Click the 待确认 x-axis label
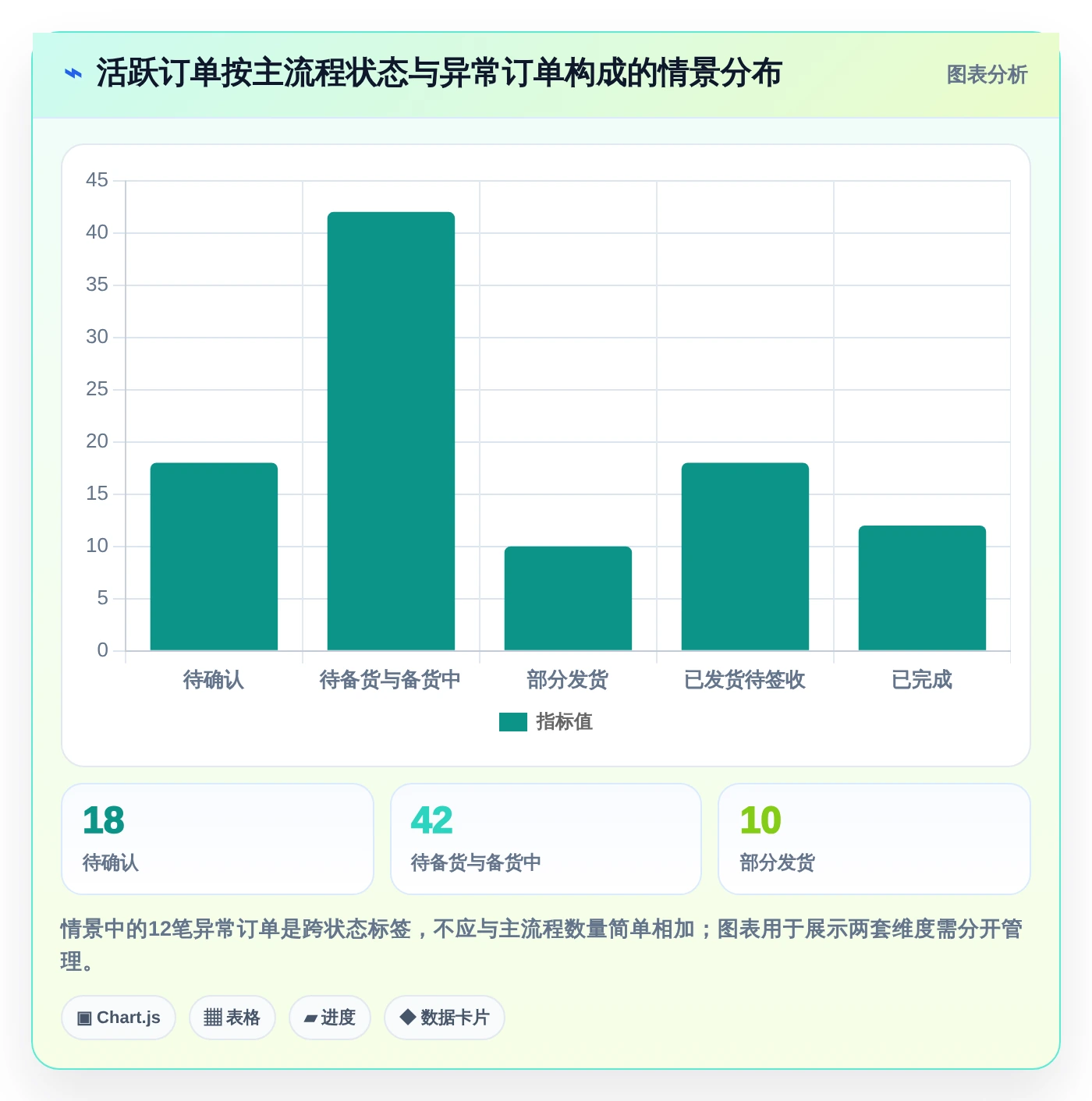This screenshot has width=1092, height=1101. tap(214, 680)
